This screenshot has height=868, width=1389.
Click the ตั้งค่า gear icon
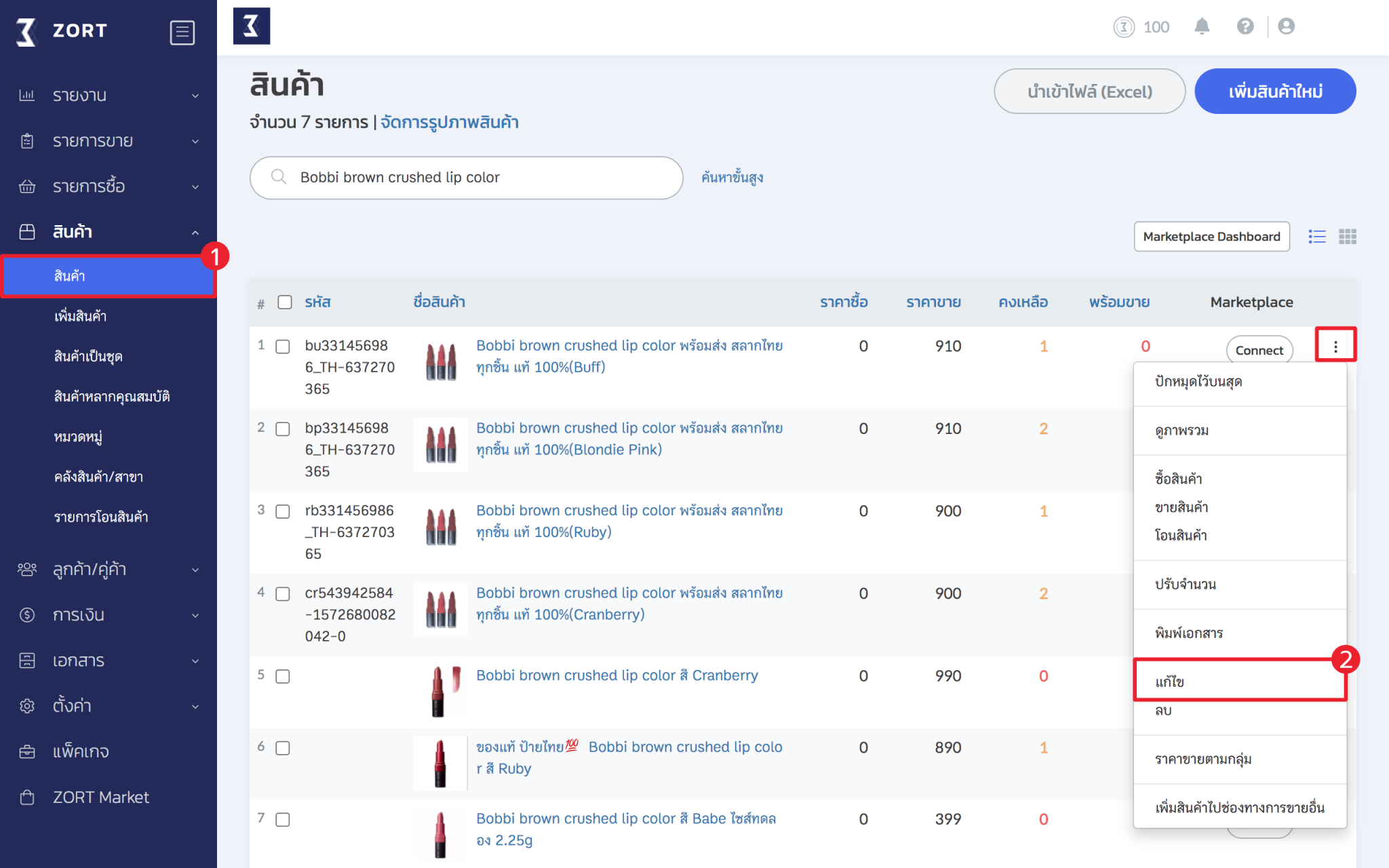coord(27,706)
